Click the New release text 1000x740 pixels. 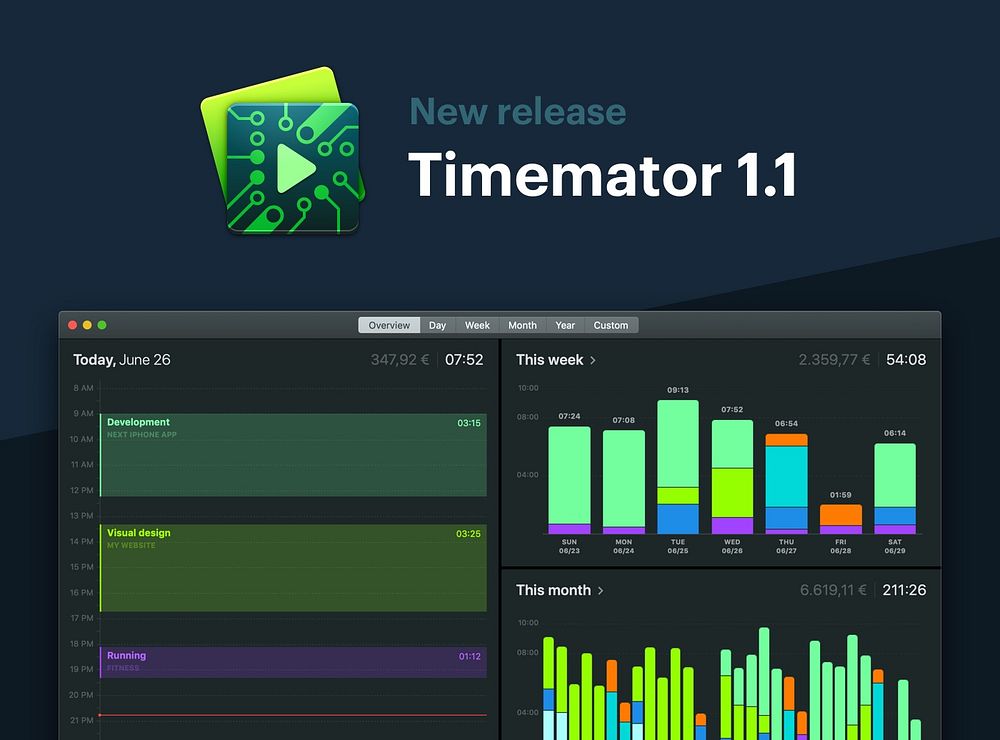coord(518,112)
